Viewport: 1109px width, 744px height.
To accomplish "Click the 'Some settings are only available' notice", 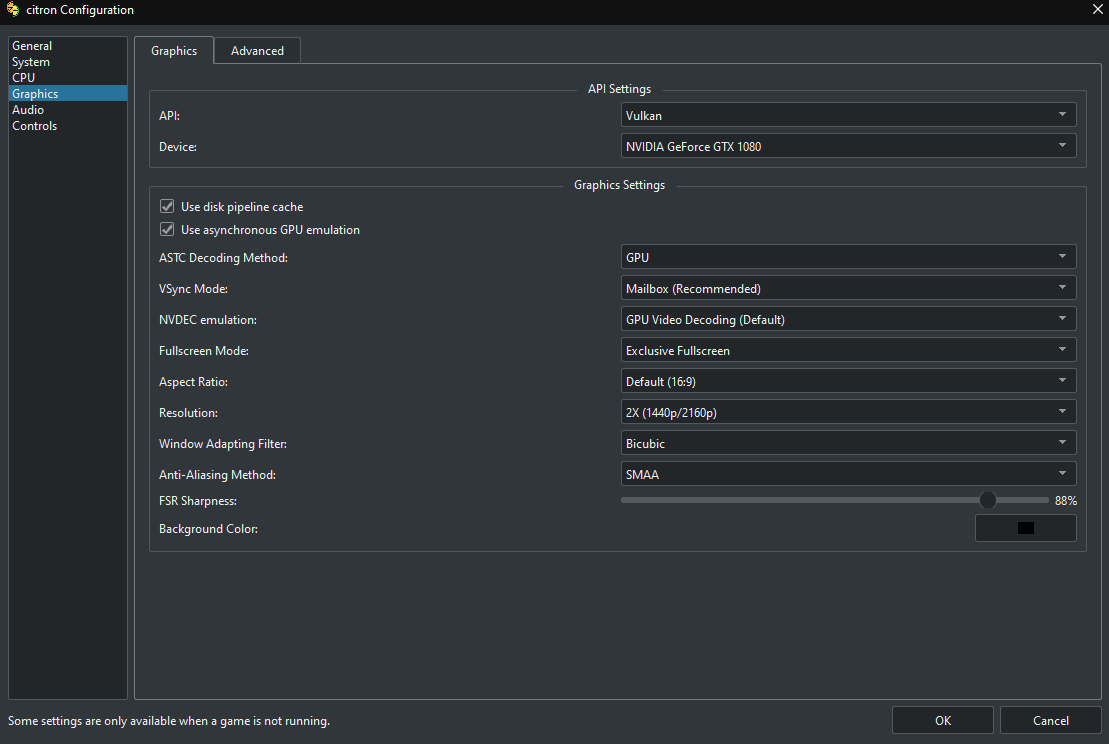I will click(x=169, y=721).
